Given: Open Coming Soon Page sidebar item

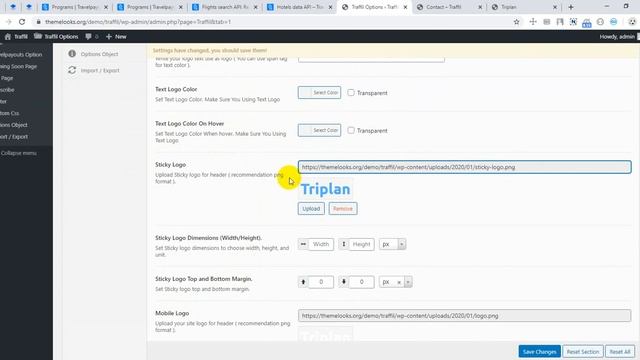Looking at the screenshot, I should pos(18,66).
